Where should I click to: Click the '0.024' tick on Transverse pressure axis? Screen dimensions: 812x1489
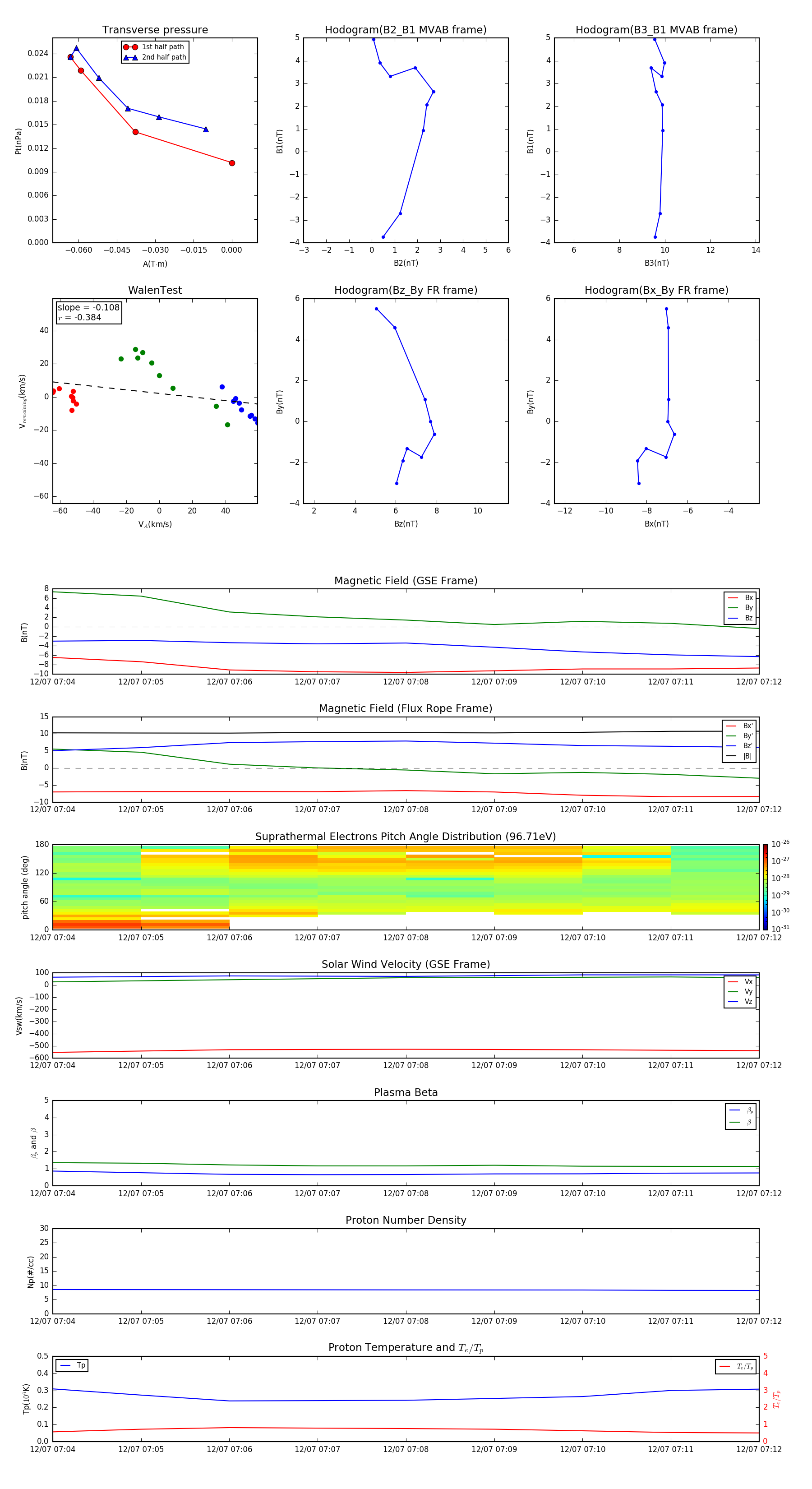point(37,53)
